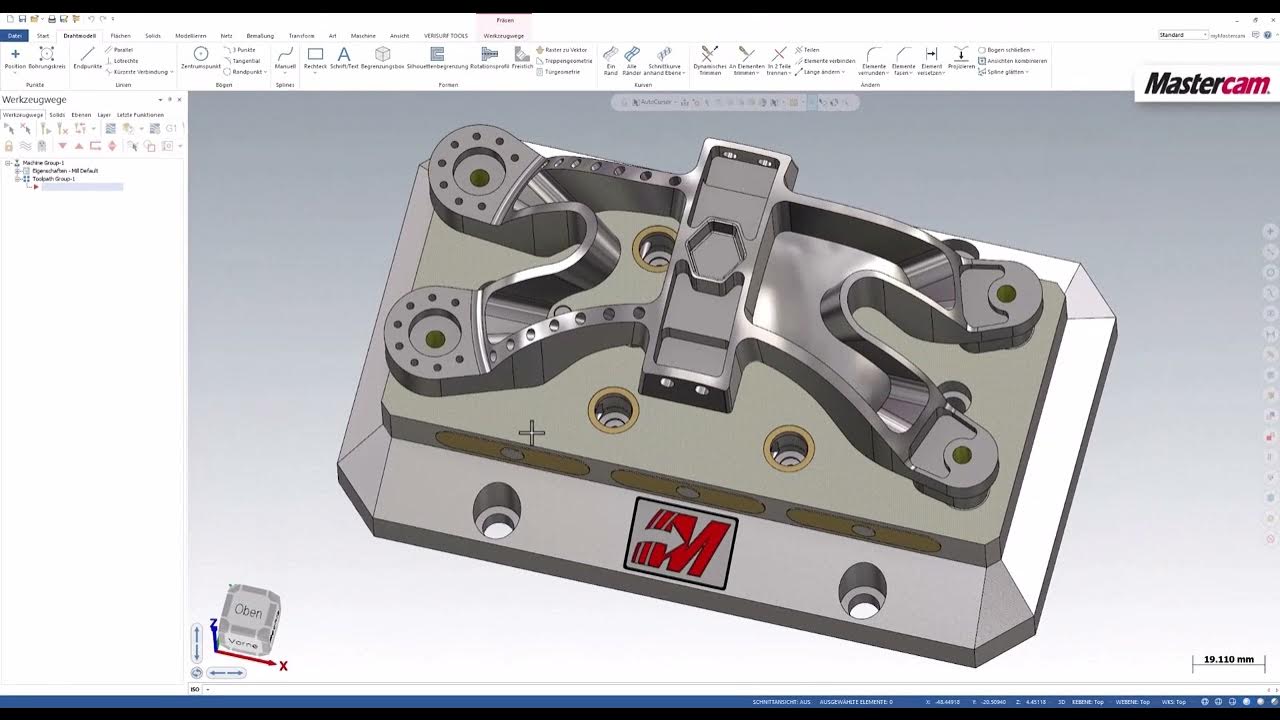Open the In 2 Teile trennen dropdown
The width and height of the screenshot is (1280, 720).
tap(788, 73)
